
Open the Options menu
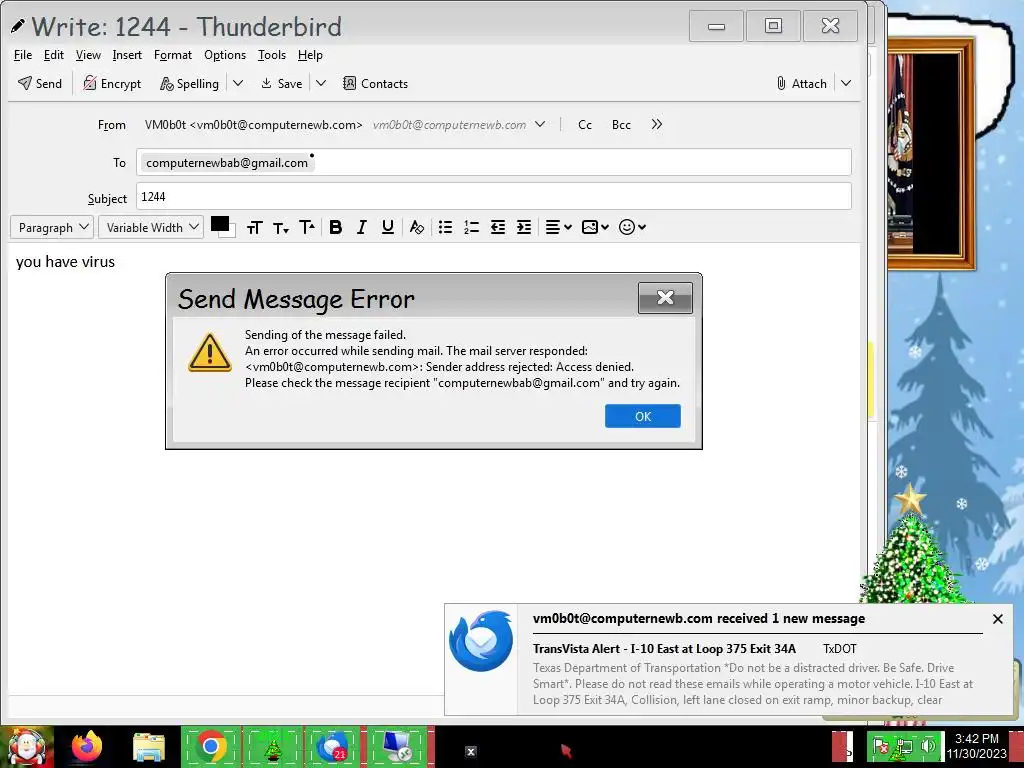[x=225, y=55]
